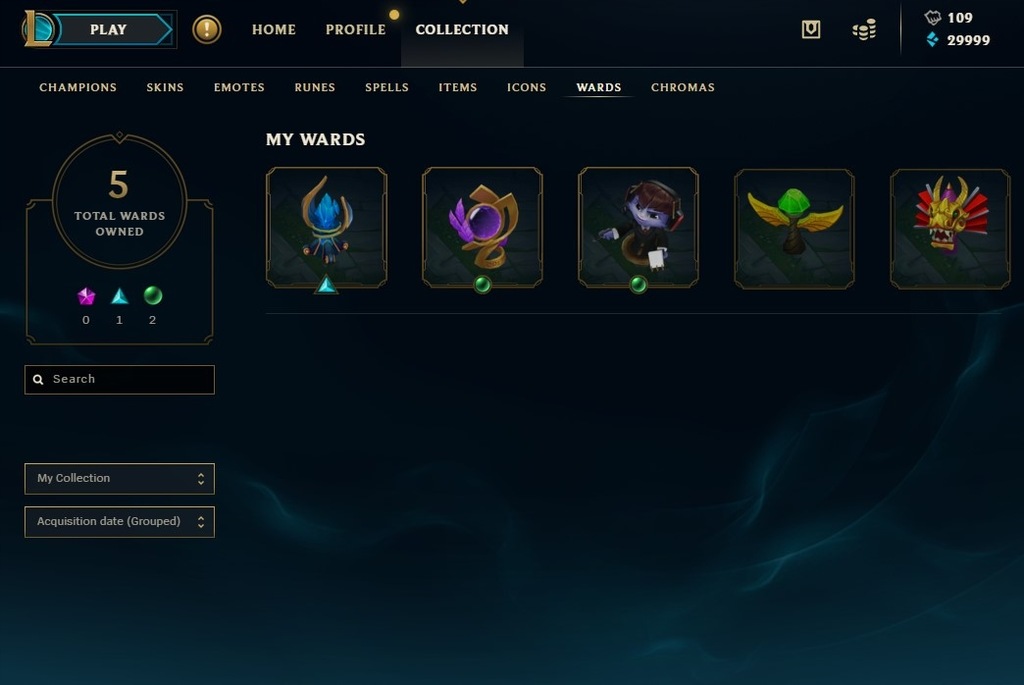
Task: Open the Skins tab
Action: point(165,88)
